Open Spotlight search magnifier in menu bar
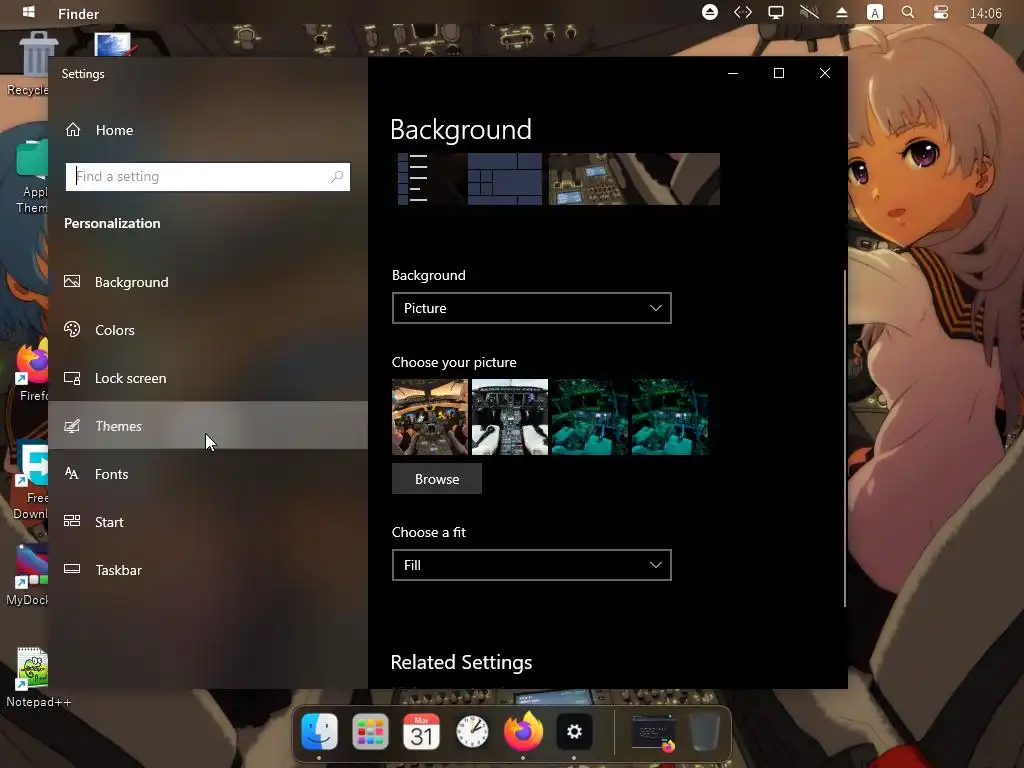Image resolution: width=1024 pixels, height=768 pixels. (x=908, y=12)
